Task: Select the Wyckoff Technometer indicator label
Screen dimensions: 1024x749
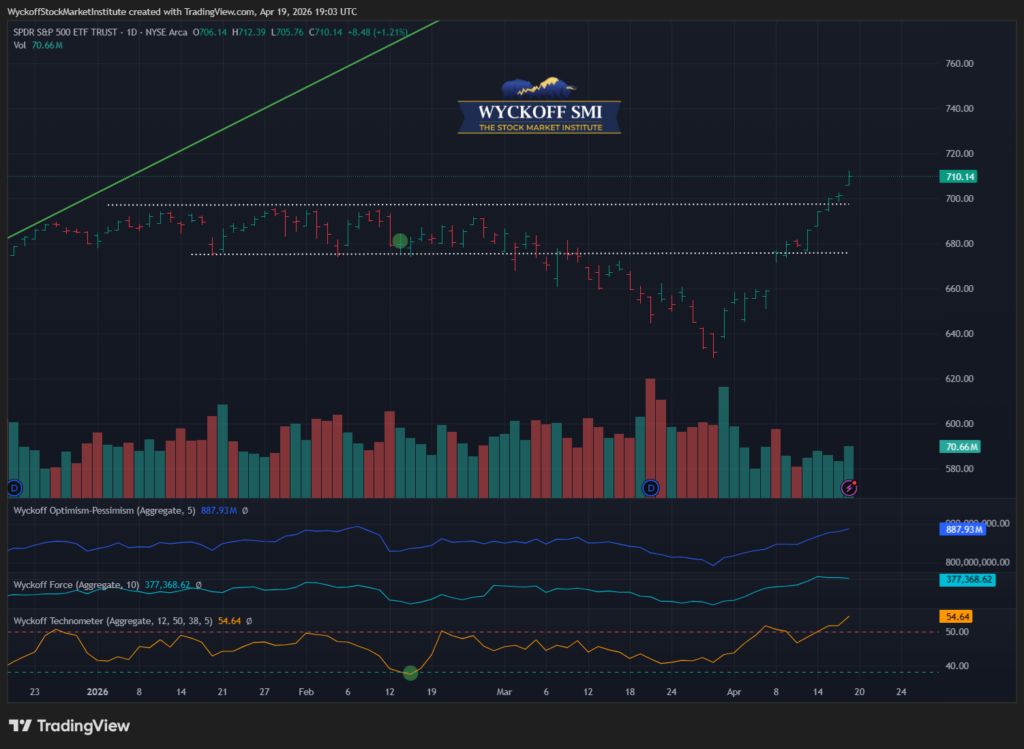Action: [x=110, y=621]
